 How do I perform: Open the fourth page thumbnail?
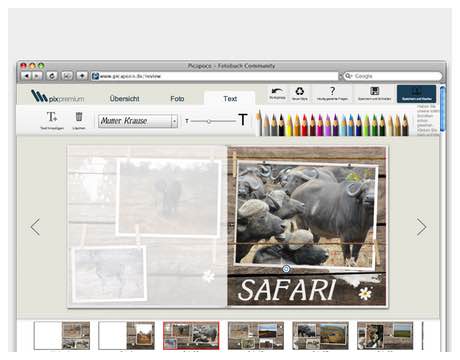[x=256, y=335]
